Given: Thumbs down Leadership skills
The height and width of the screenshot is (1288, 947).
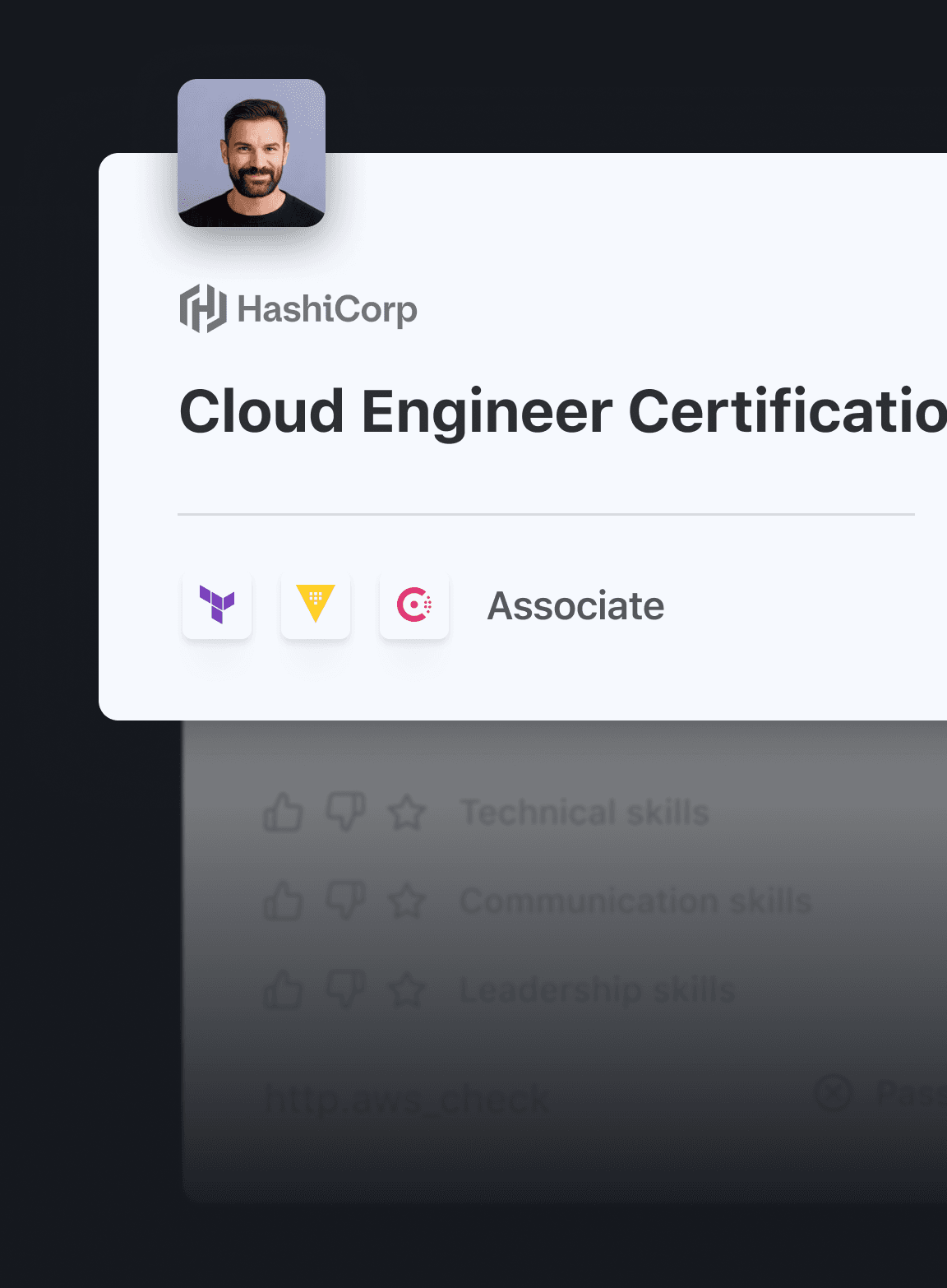Looking at the screenshot, I should [345, 989].
